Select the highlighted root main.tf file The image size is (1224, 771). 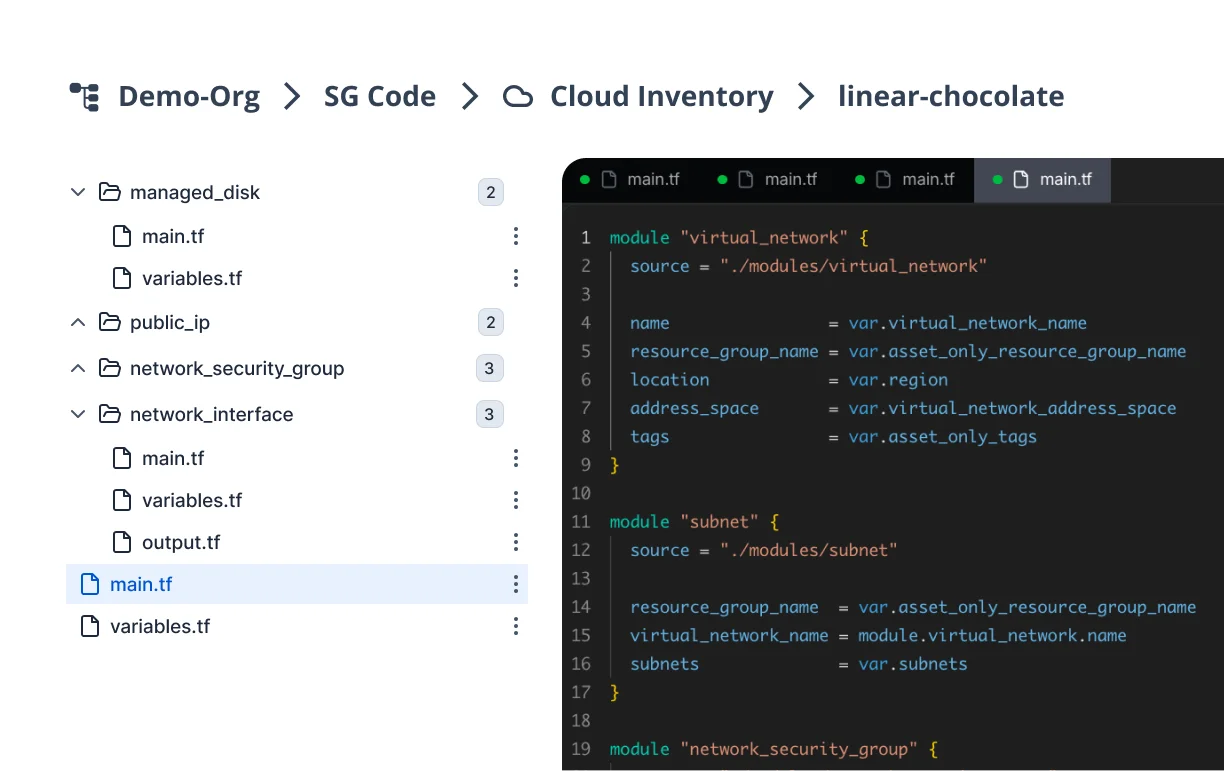pos(297,584)
